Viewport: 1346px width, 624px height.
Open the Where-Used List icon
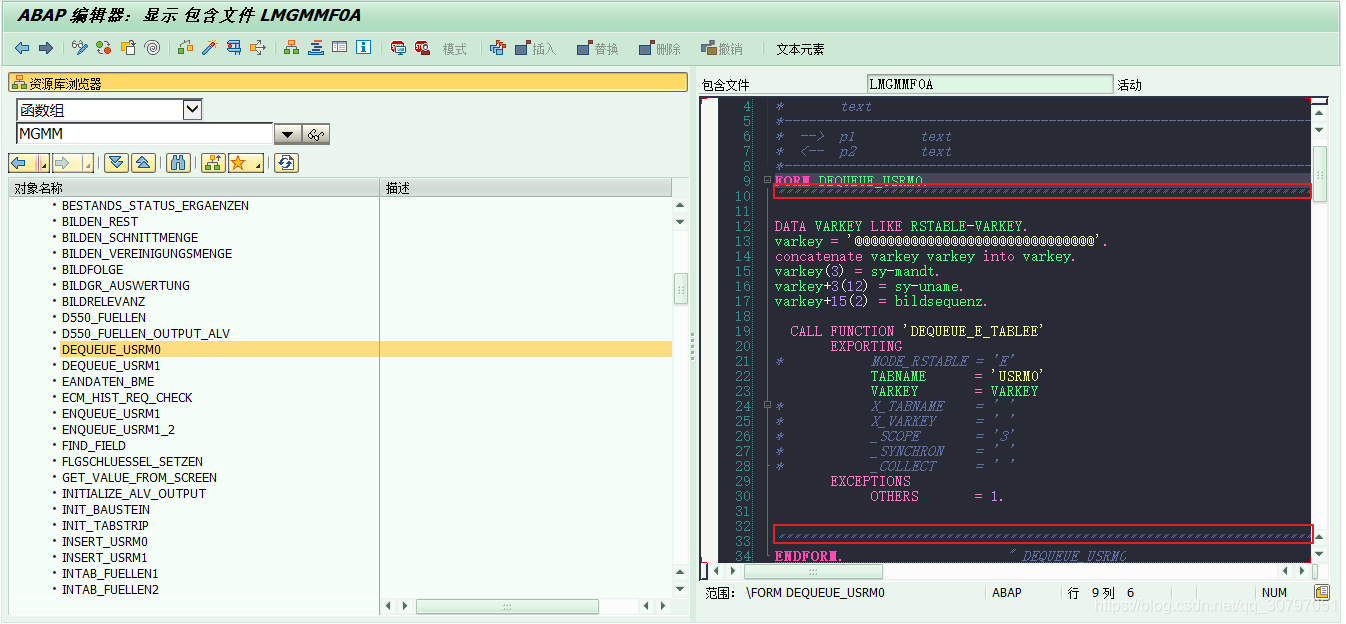(x=258, y=48)
